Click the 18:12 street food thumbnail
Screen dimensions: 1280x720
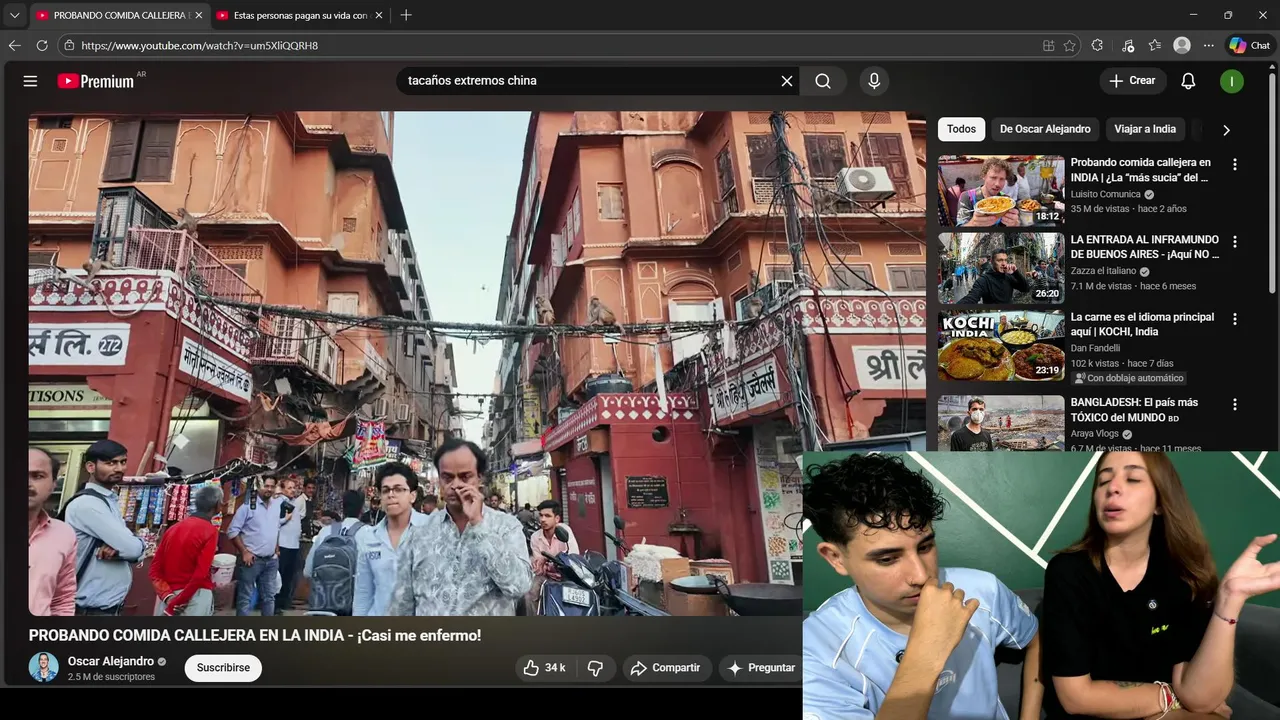point(1001,190)
